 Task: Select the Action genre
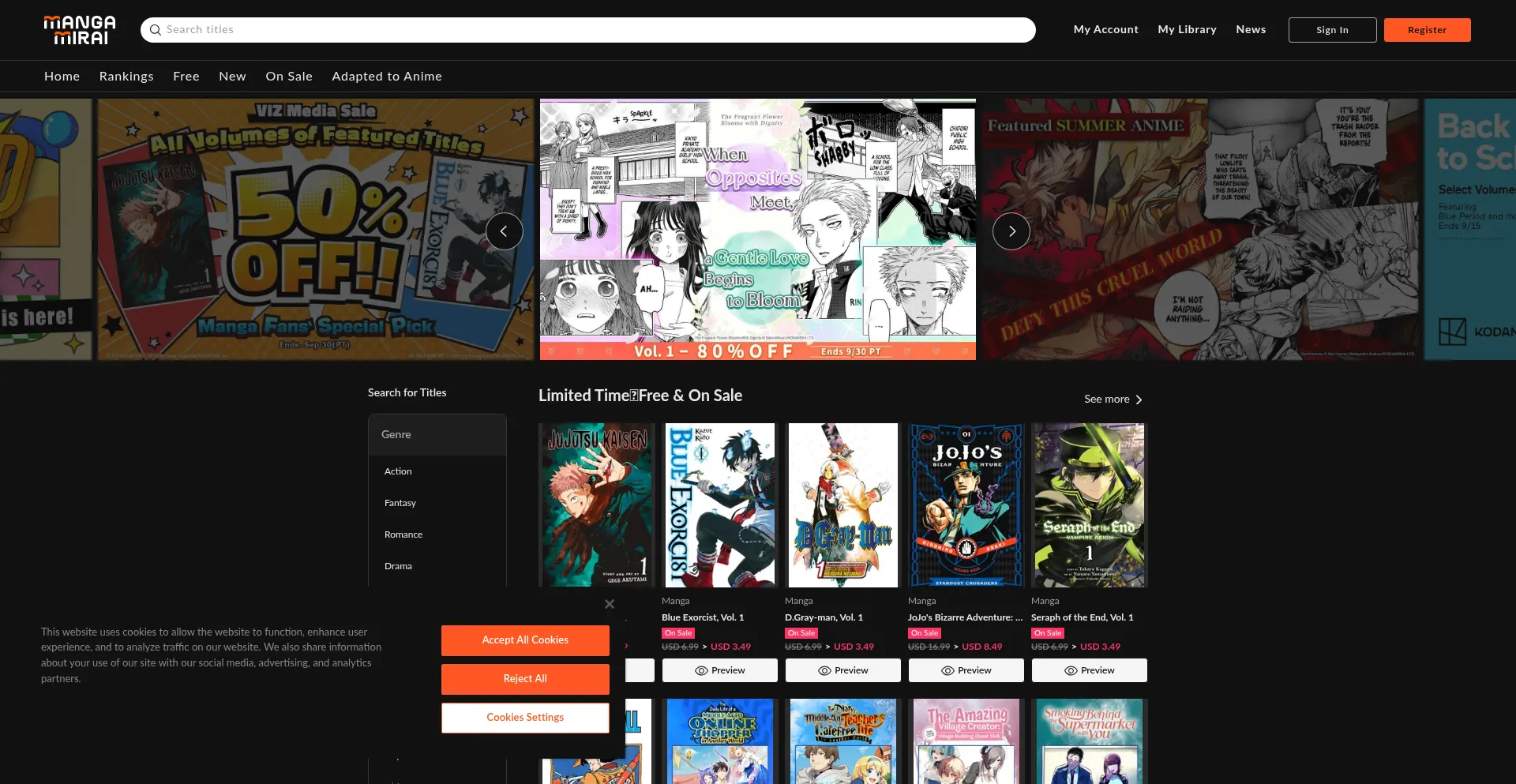coord(398,471)
